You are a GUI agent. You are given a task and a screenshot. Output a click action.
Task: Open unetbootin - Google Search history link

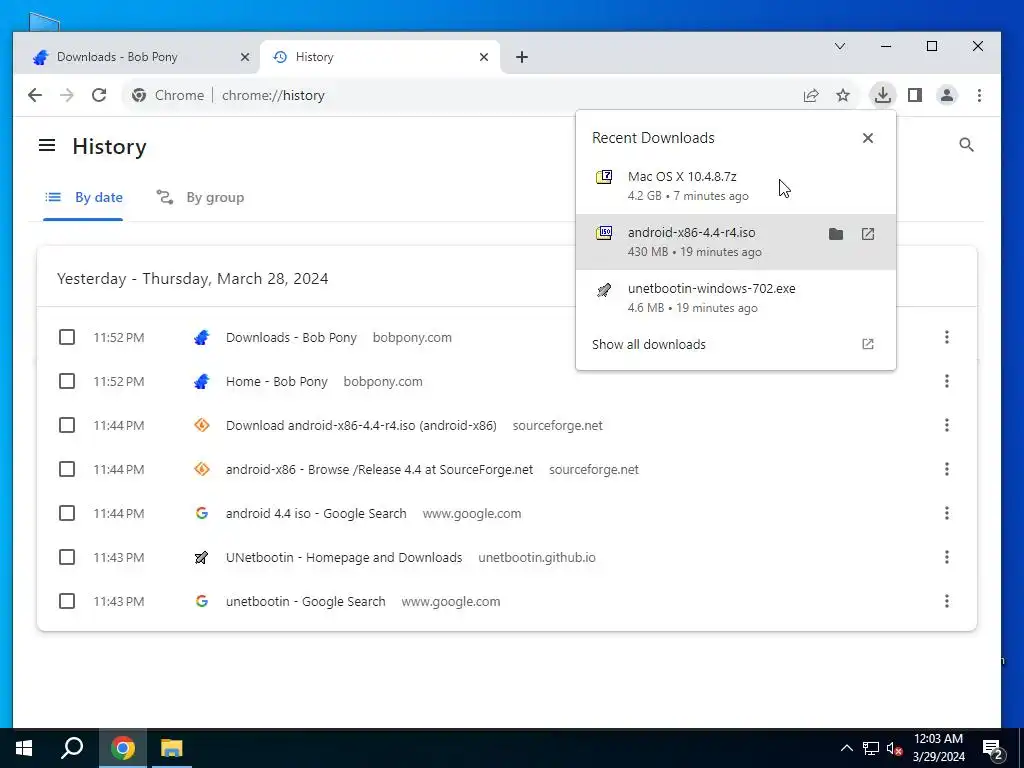pyautogui.click(x=306, y=601)
